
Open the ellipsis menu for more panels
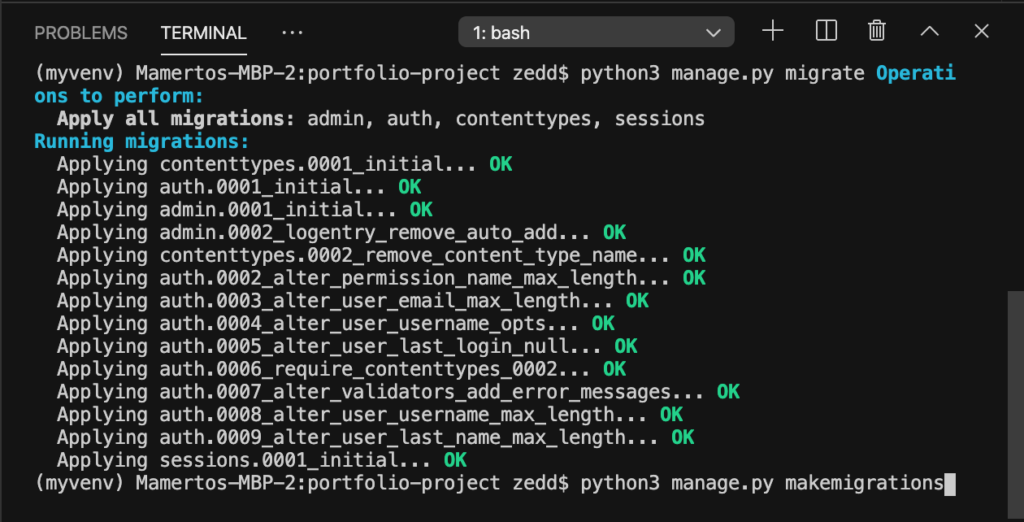(x=292, y=32)
